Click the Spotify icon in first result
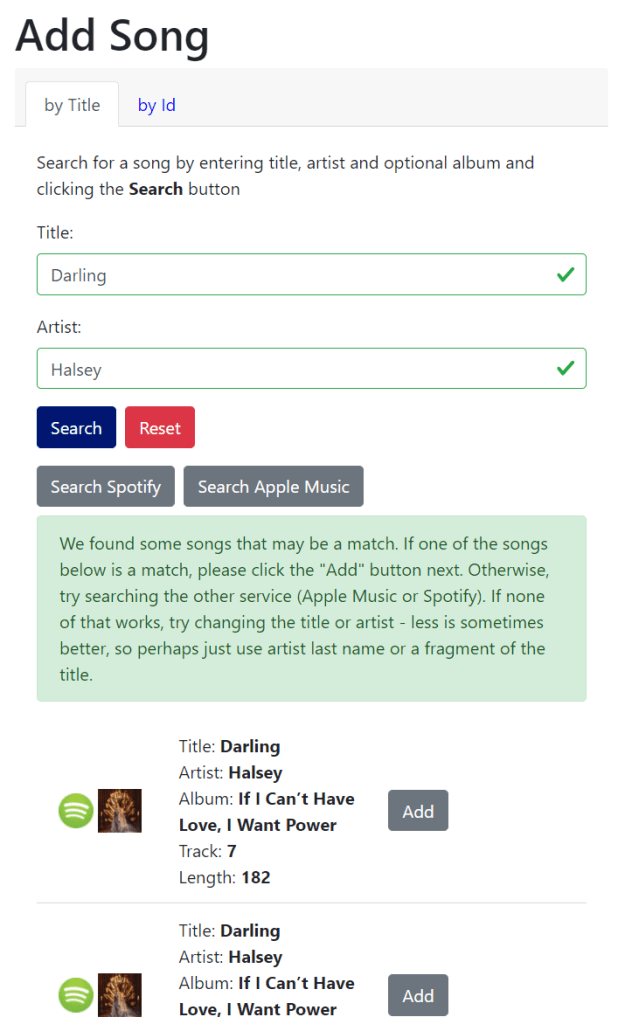The height and width of the screenshot is (1024, 625). click(x=76, y=811)
